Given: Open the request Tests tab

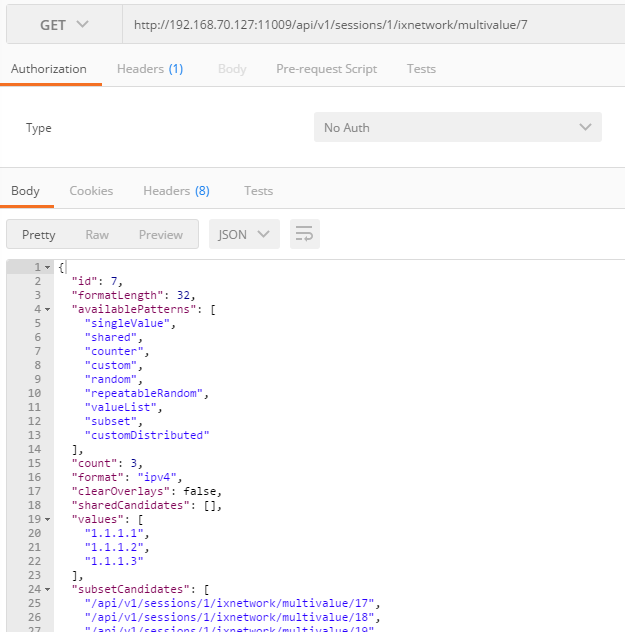Looking at the screenshot, I should (421, 69).
